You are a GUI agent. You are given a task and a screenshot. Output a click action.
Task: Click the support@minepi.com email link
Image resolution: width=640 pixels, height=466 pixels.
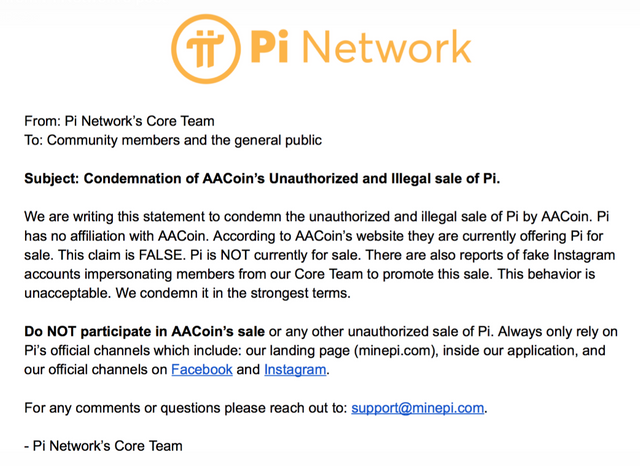pos(418,408)
